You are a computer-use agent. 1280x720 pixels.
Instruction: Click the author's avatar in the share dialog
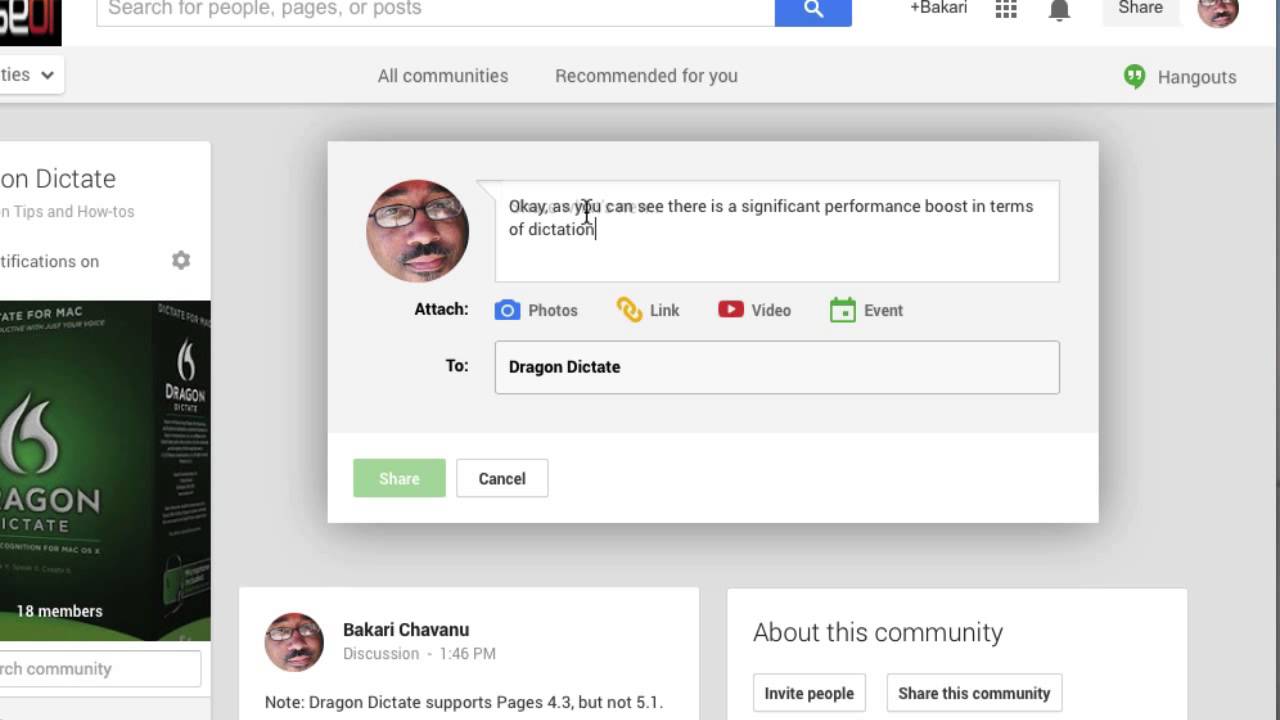tap(418, 231)
